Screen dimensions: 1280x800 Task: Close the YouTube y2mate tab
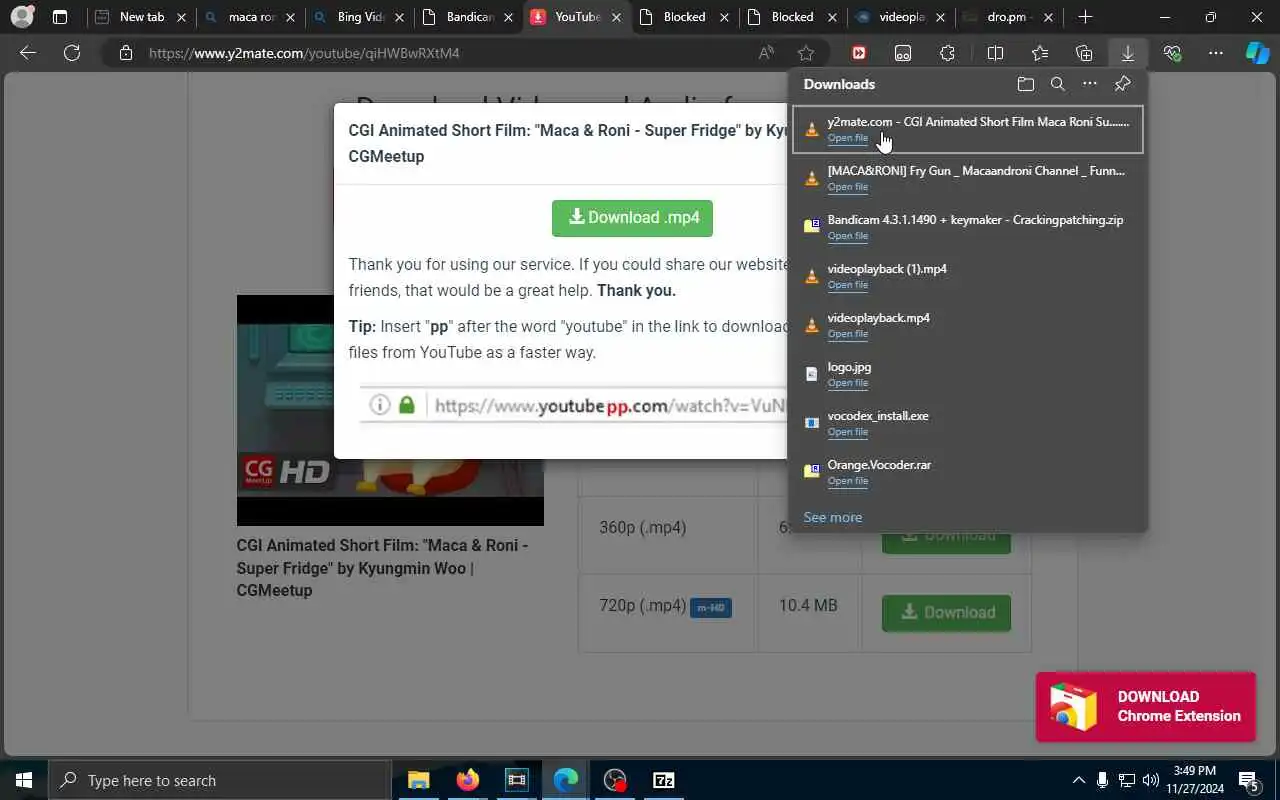tap(617, 17)
